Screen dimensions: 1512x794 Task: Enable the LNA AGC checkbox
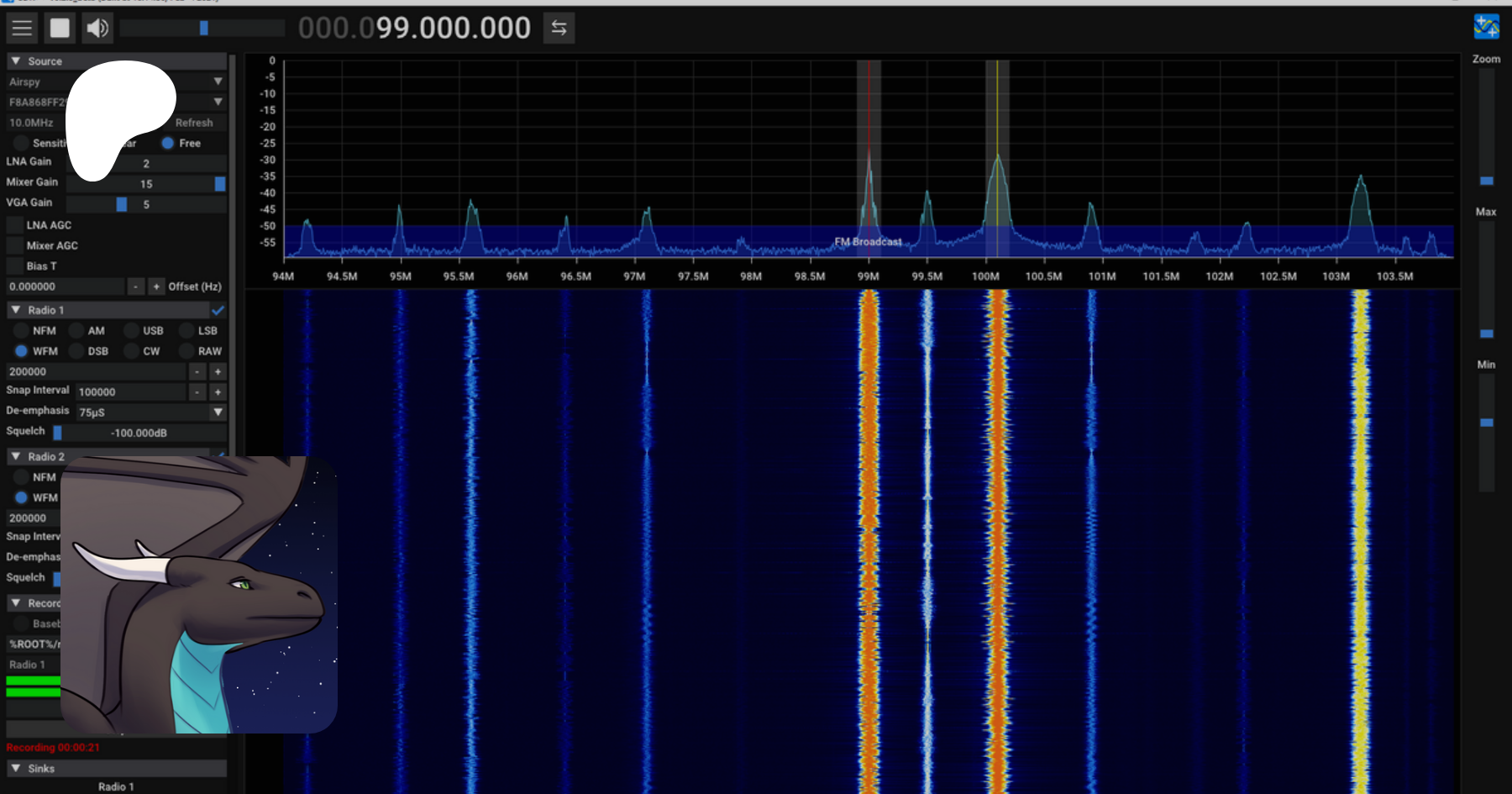15,225
